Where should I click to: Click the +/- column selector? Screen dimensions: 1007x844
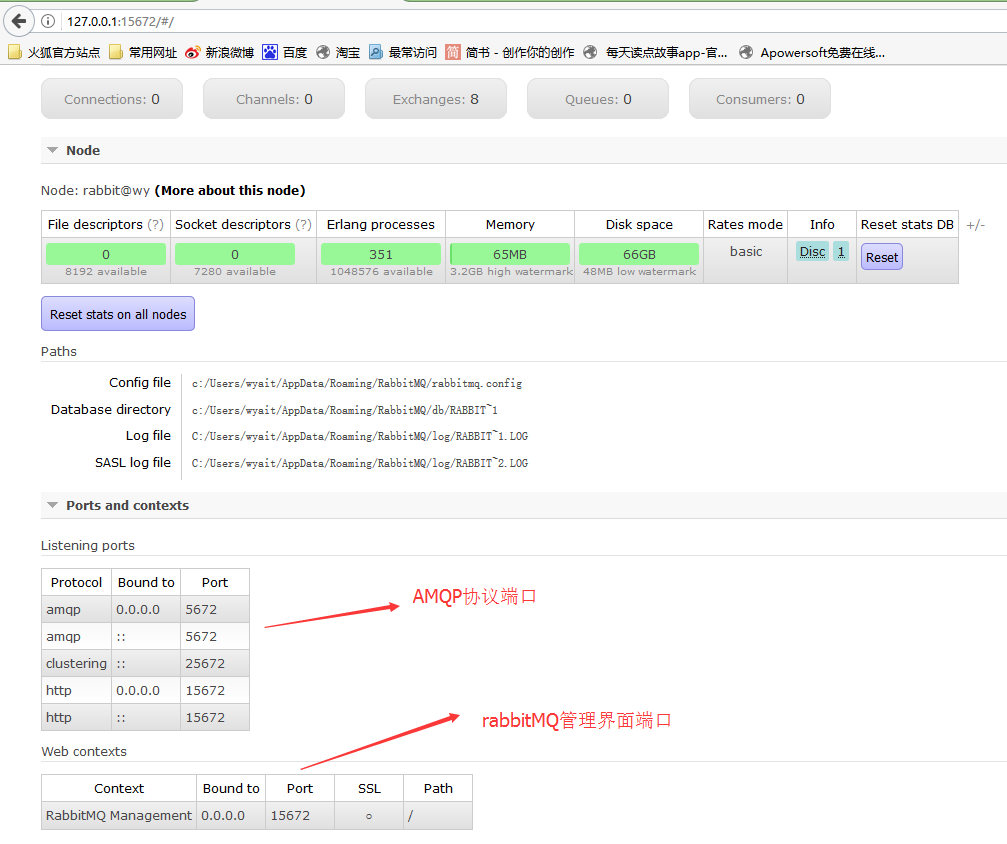pos(975,225)
